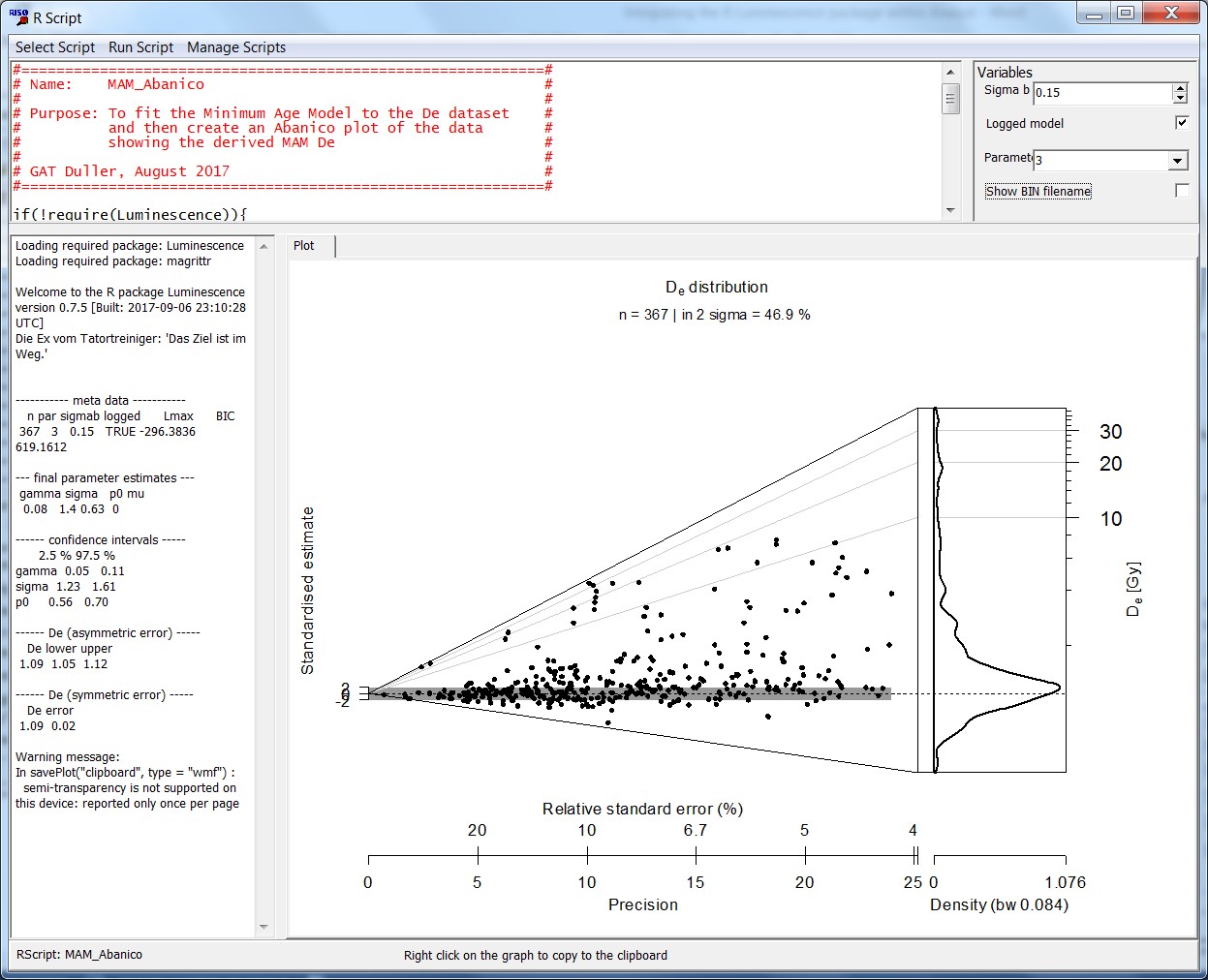
Task: Click the 'Density (bw 0.084)' axis label
Action: coord(999,904)
